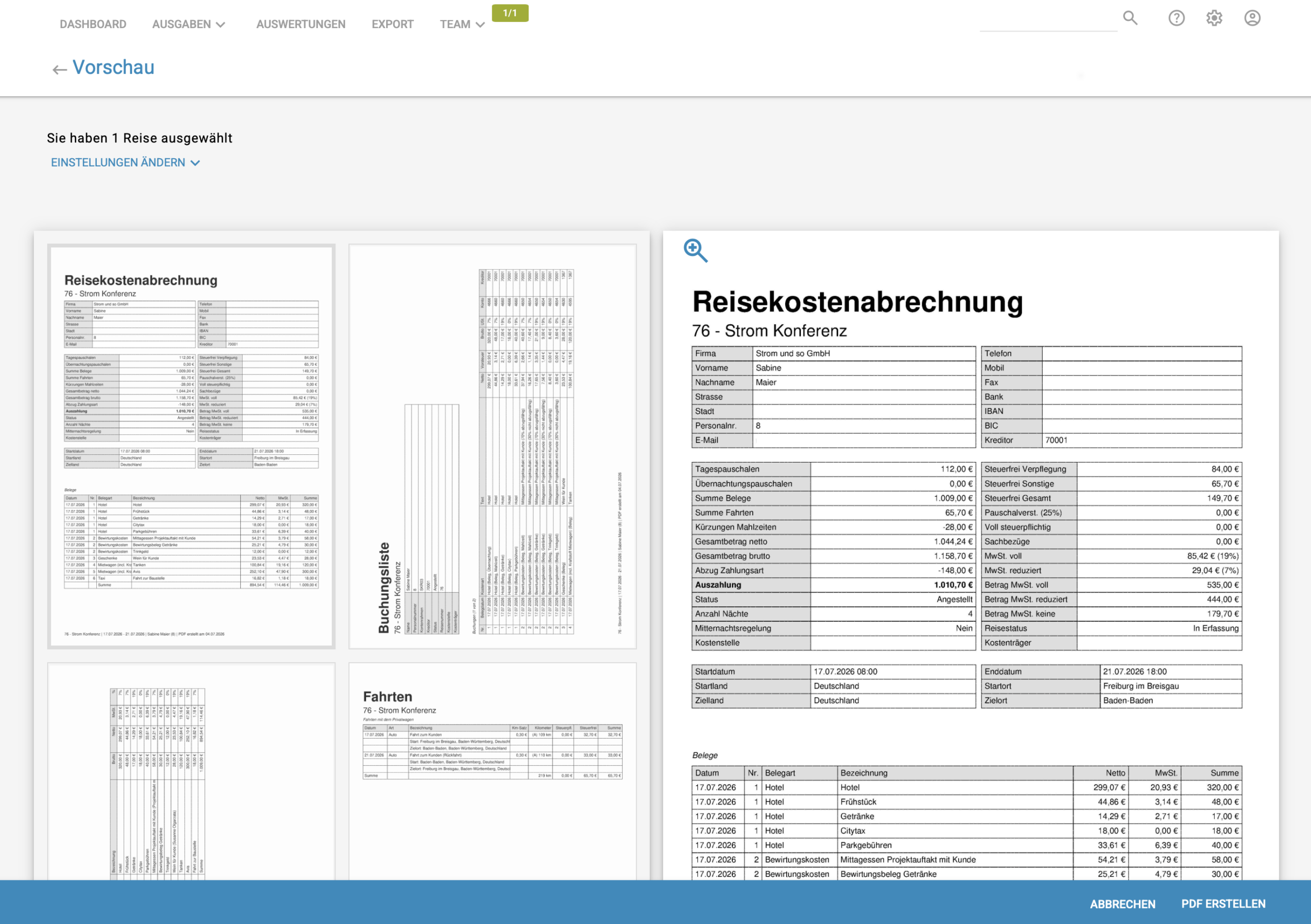Click '76 - Strom Konferenz' subtitle in preview

coord(769,331)
